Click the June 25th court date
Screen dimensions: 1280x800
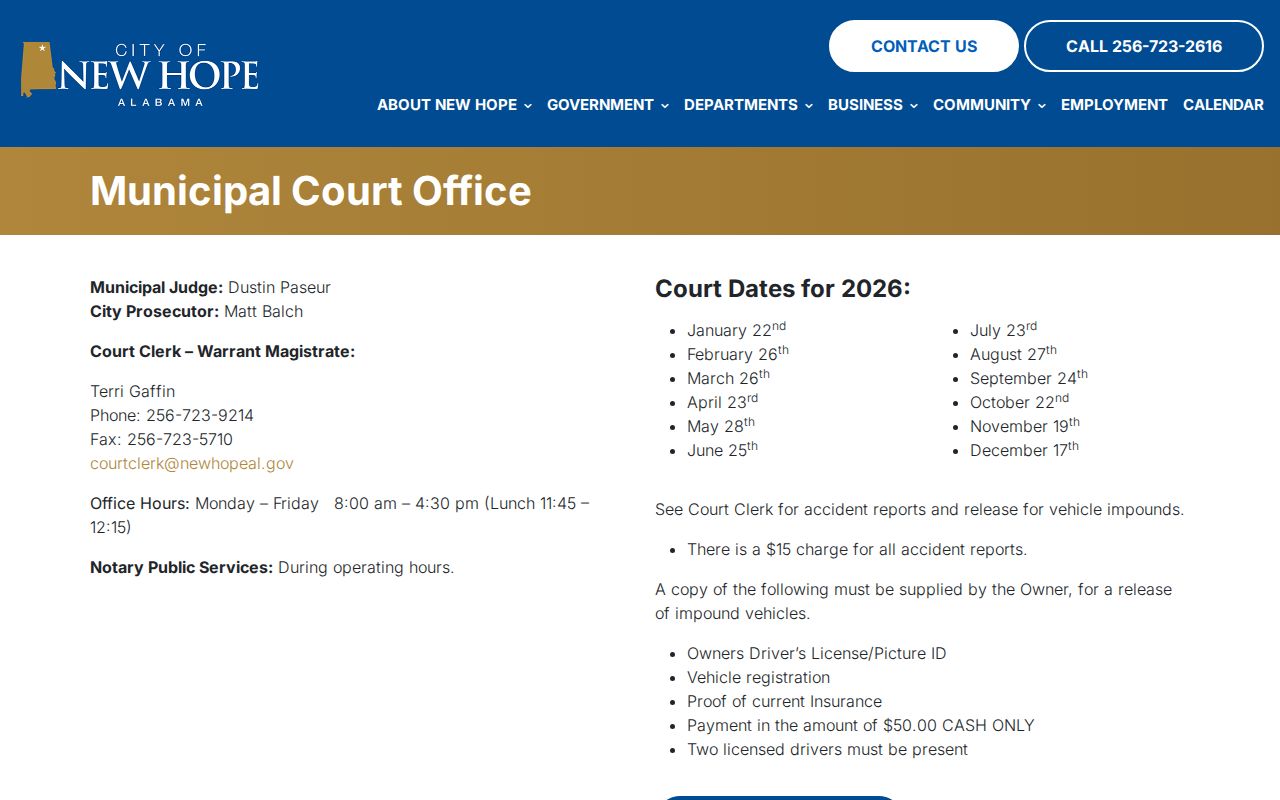click(x=722, y=450)
